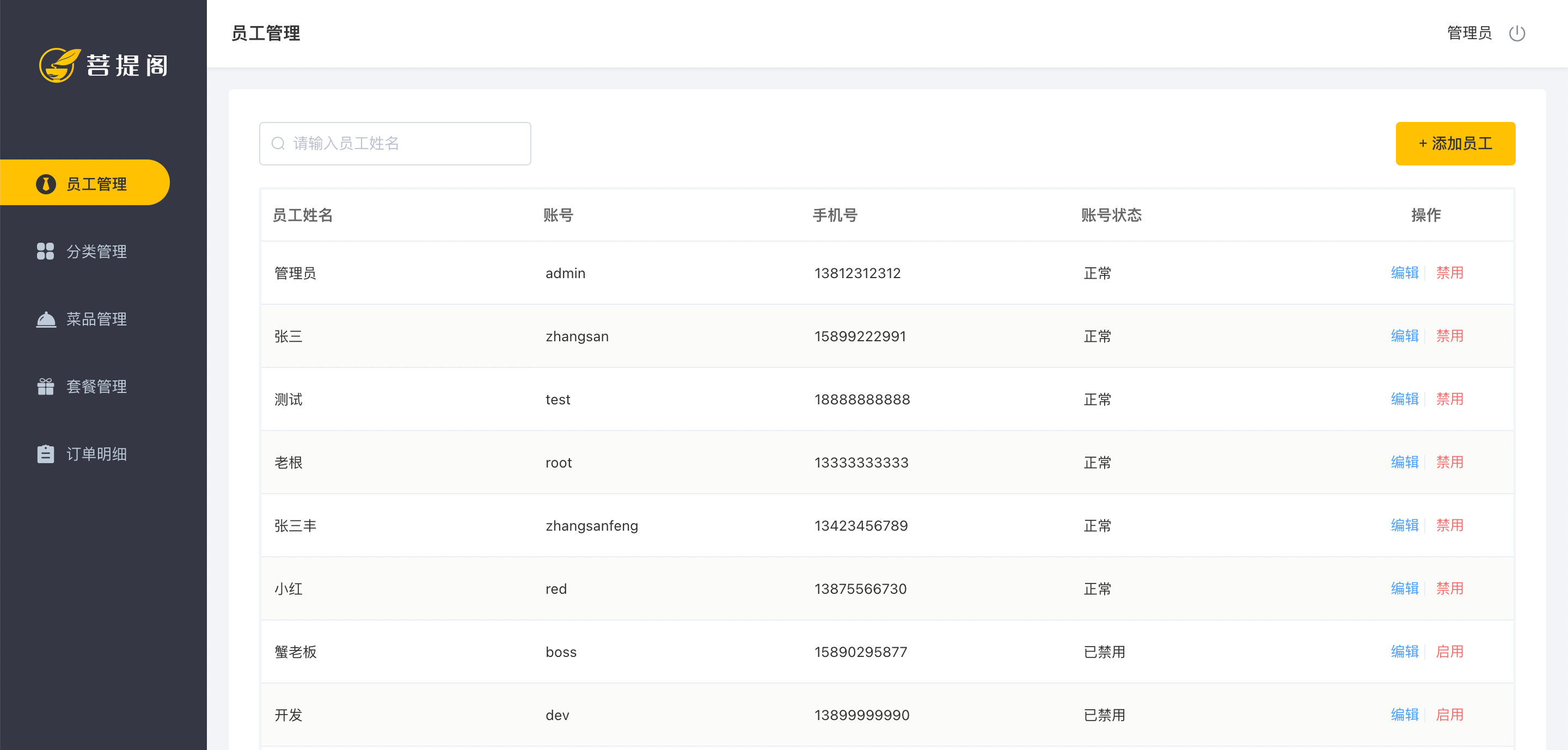Enable the boss account
Viewport: 1568px width, 750px height.
pos(1449,651)
